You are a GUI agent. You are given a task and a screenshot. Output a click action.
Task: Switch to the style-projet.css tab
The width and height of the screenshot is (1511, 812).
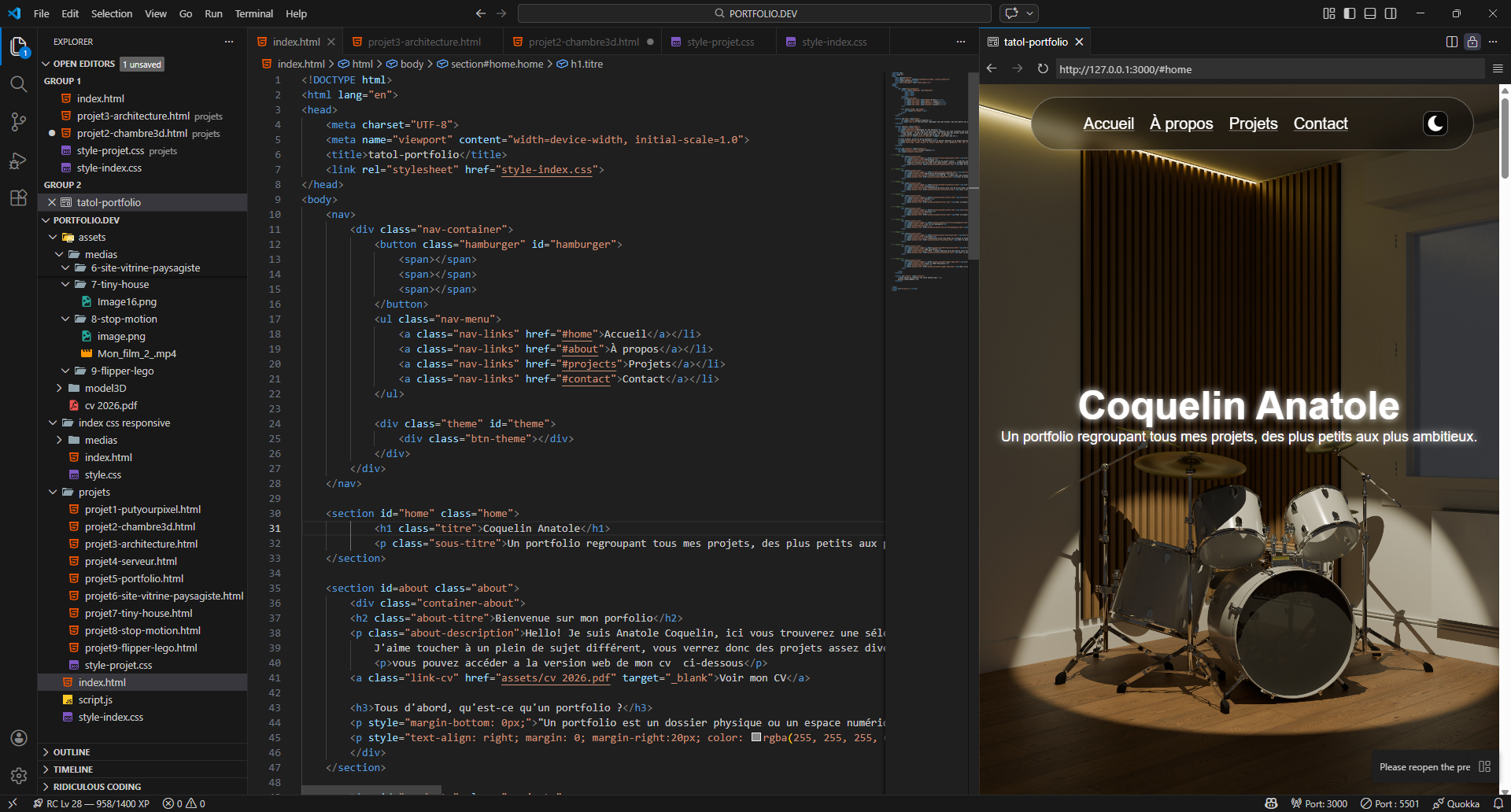(x=720, y=42)
